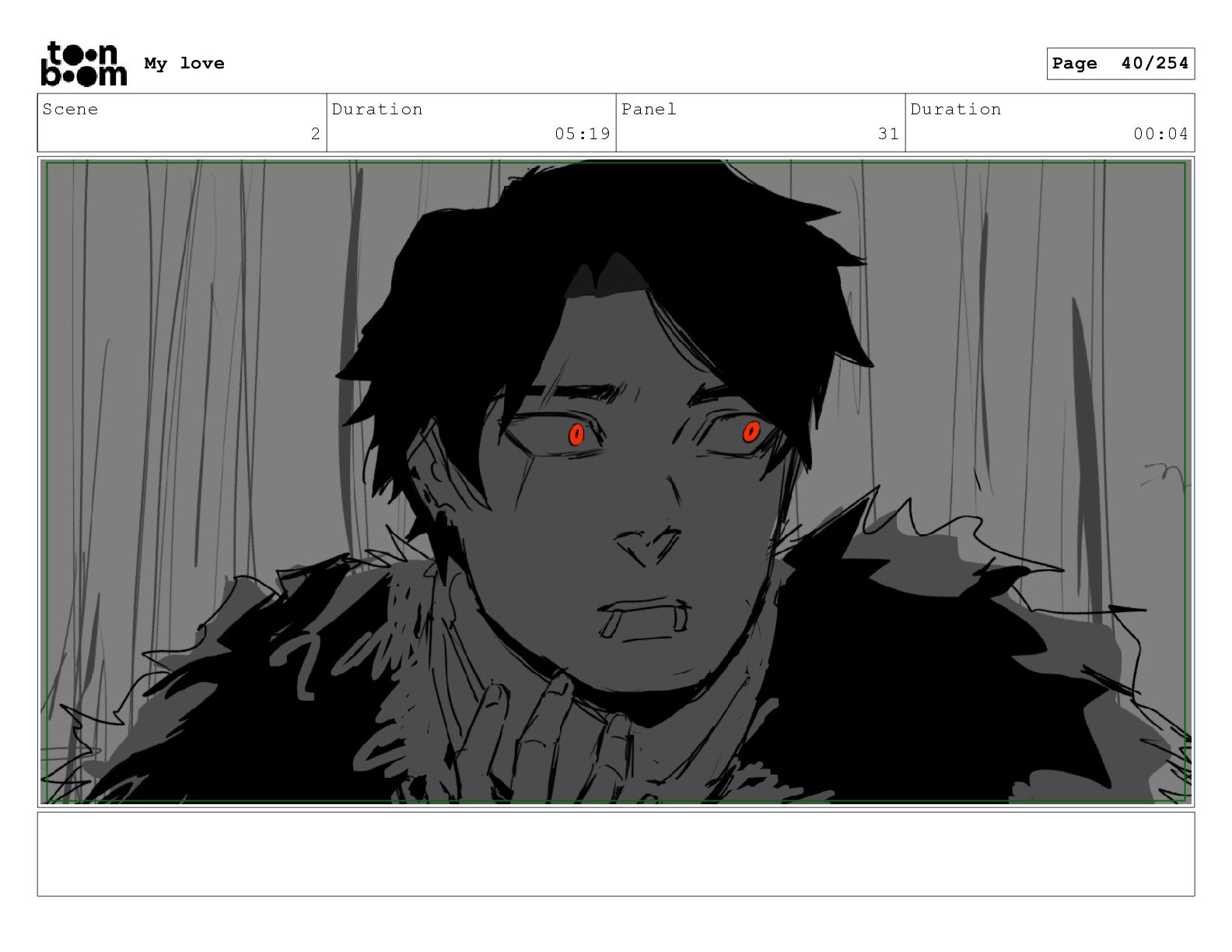Click the 'Scene' header label
The height and width of the screenshot is (952, 1232).
click(70, 109)
